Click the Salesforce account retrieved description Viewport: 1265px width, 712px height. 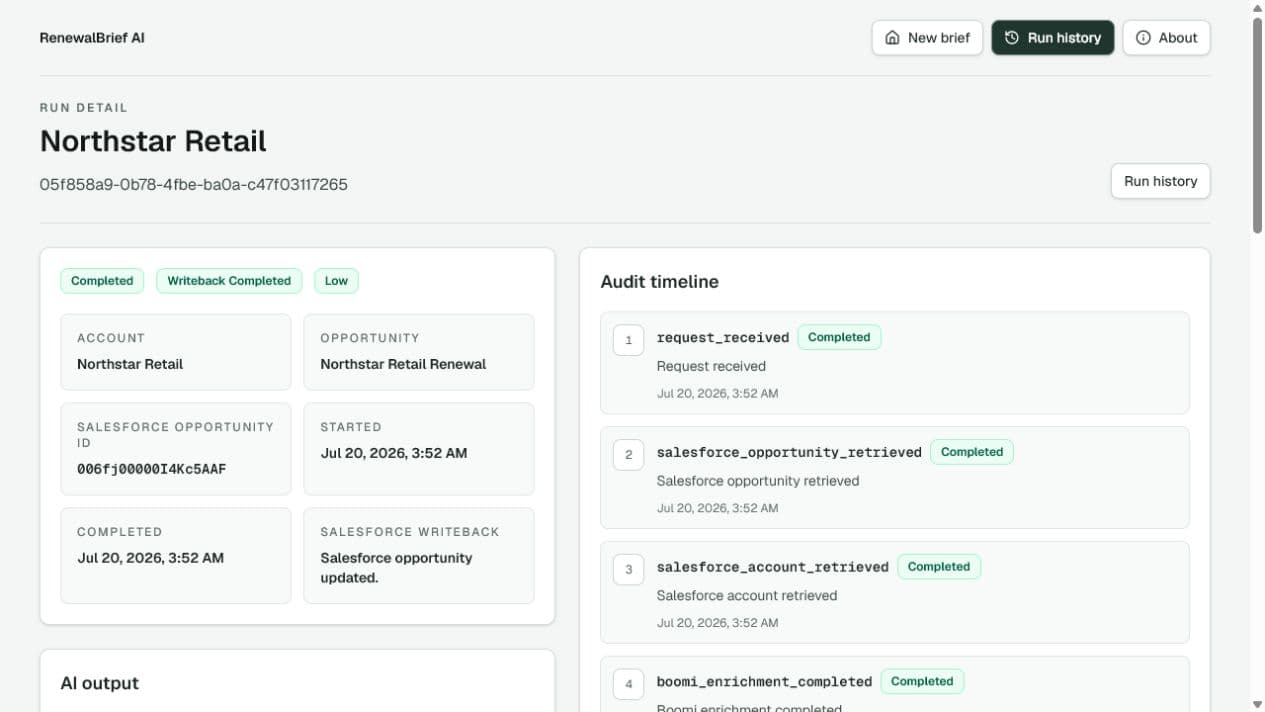[x=747, y=595]
